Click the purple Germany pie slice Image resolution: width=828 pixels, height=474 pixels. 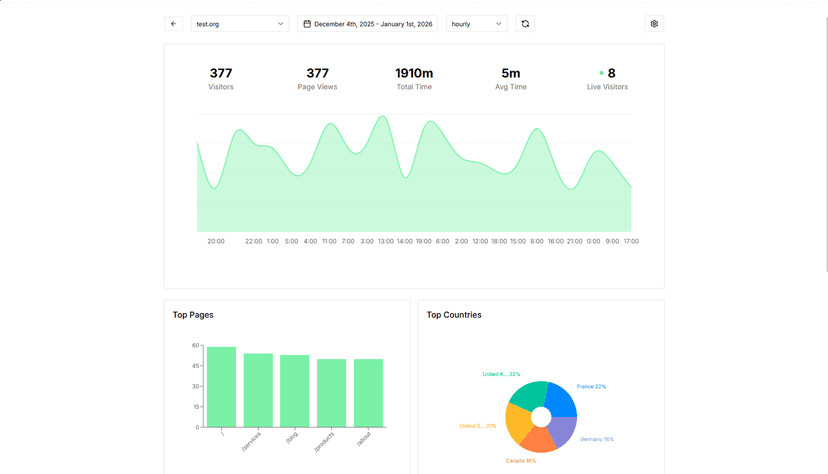[563, 430]
